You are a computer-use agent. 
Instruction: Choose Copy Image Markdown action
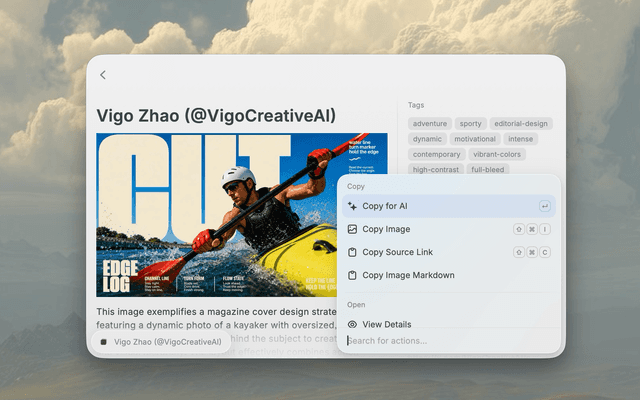pyautogui.click(x=449, y=275)
